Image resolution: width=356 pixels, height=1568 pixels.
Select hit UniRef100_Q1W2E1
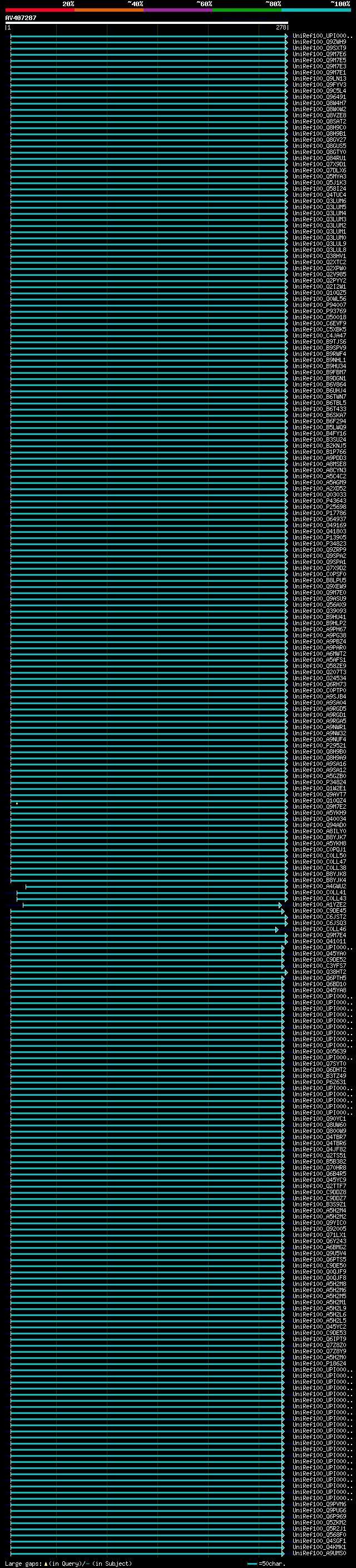click(319, 788)
